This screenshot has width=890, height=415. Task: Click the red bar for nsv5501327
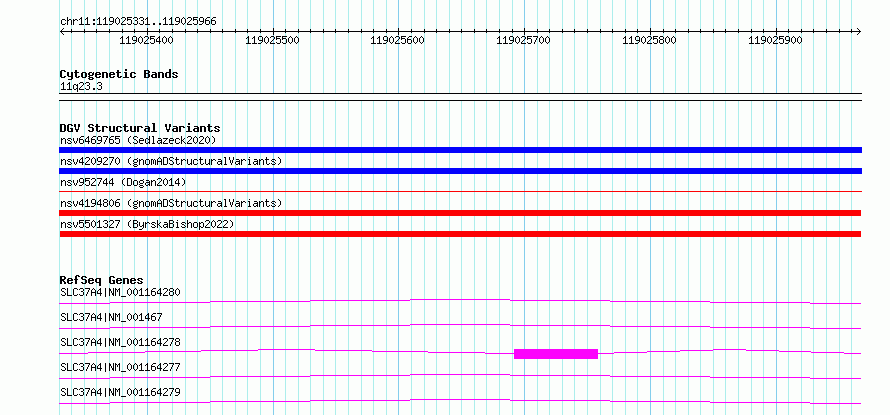pos(460,234)
